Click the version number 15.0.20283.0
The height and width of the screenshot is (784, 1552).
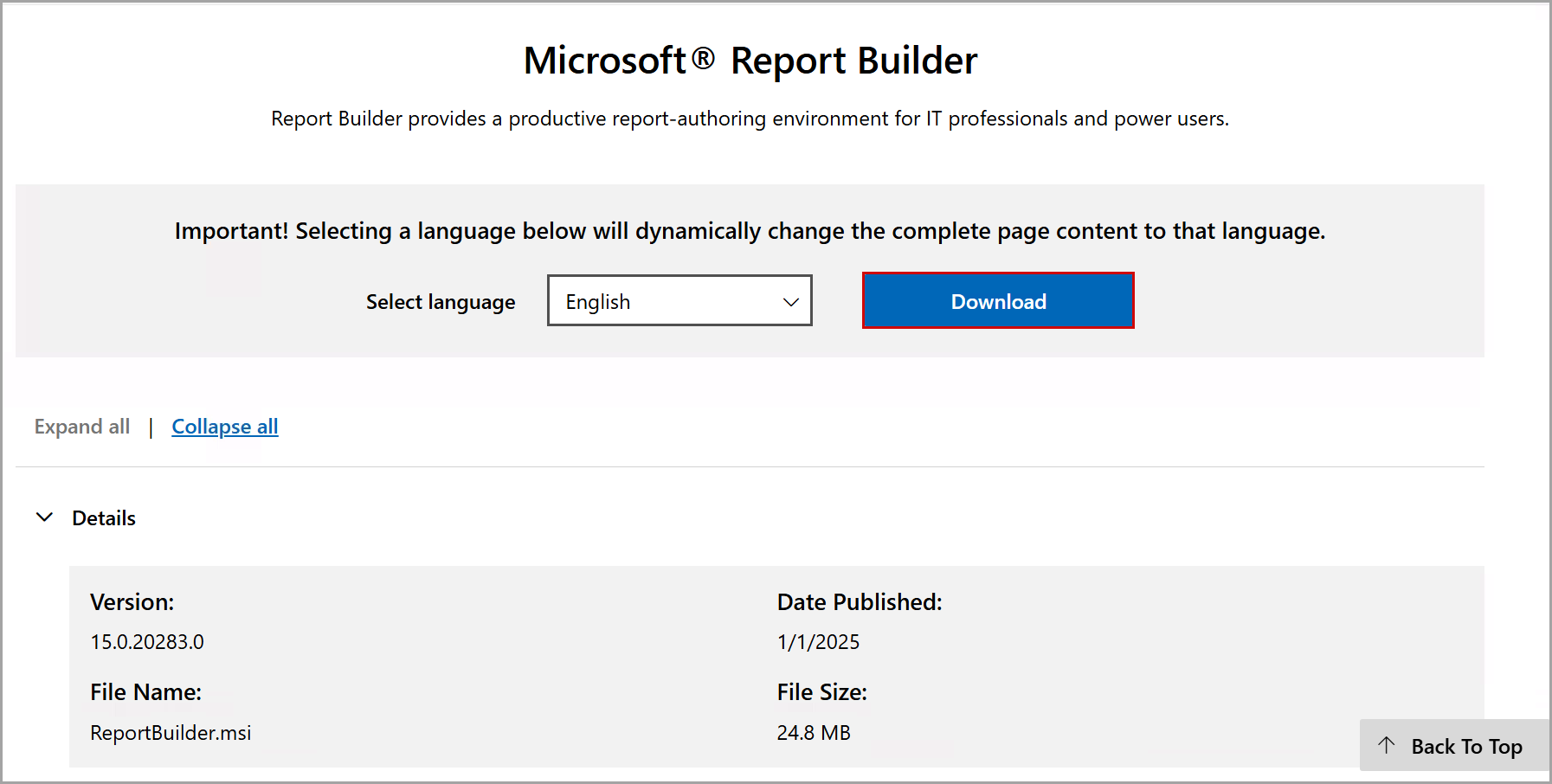click(x=147, y=642)
